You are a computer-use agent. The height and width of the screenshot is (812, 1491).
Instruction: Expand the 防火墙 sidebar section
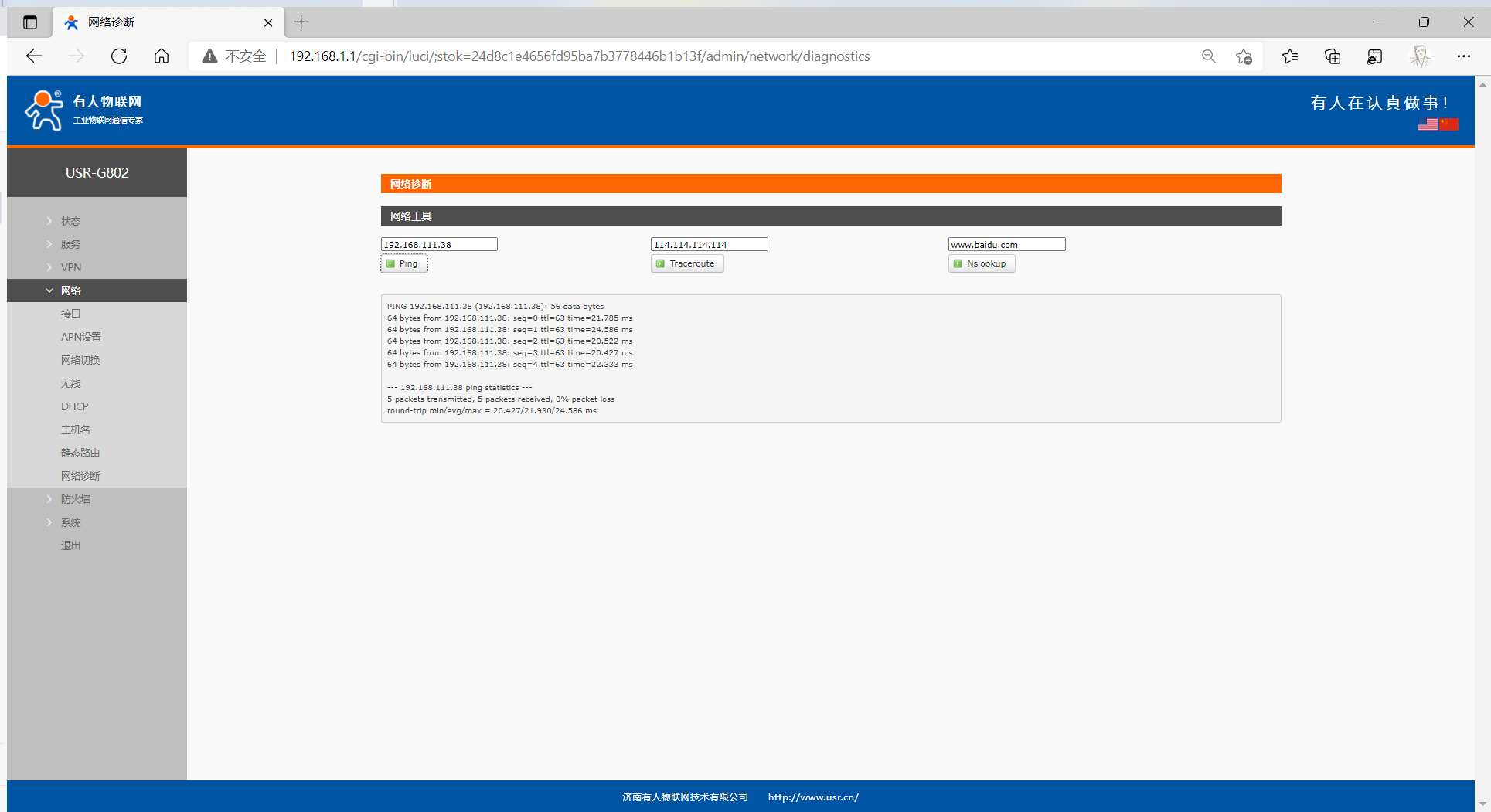point(76,499)
